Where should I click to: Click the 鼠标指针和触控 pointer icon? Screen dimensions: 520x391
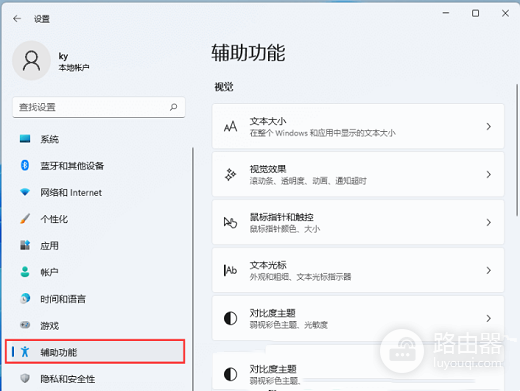click(x=230, y=222)
